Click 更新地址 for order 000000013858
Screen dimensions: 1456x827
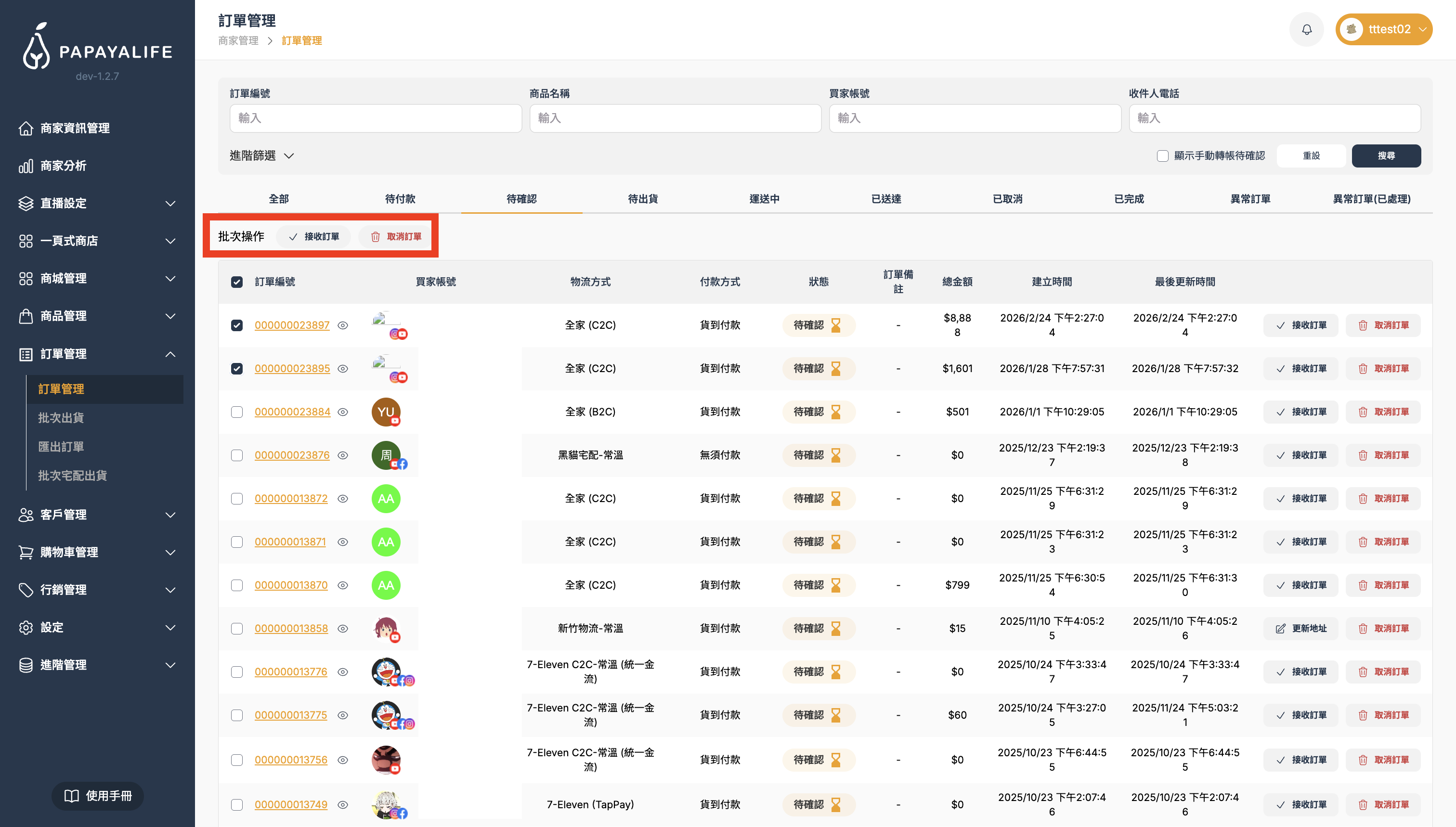click(x=1300, y=629)
